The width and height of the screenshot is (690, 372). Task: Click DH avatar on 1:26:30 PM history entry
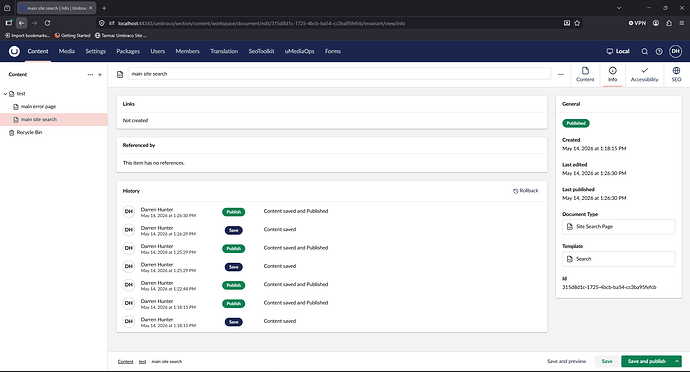point(128,212)
